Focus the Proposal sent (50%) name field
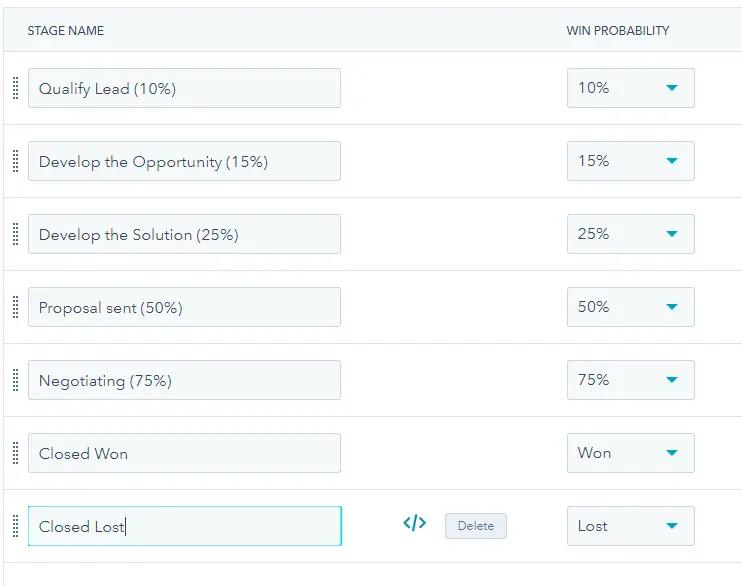742x586 pixels. [184, 307]
